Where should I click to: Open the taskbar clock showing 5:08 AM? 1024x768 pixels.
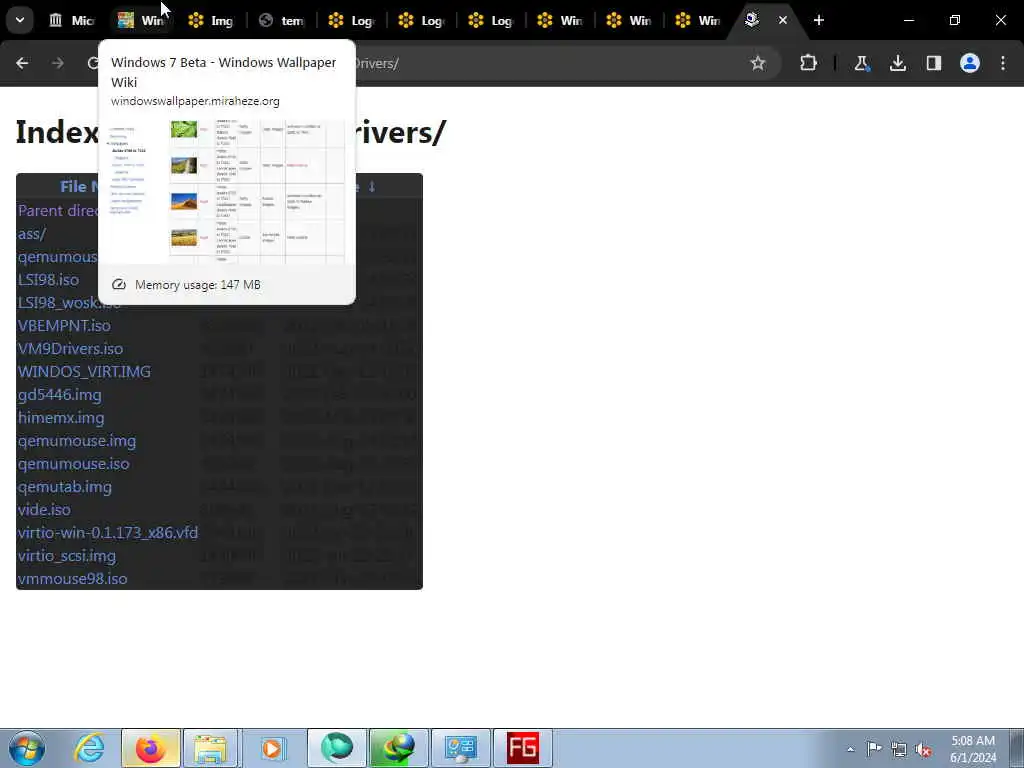[973, 749]
